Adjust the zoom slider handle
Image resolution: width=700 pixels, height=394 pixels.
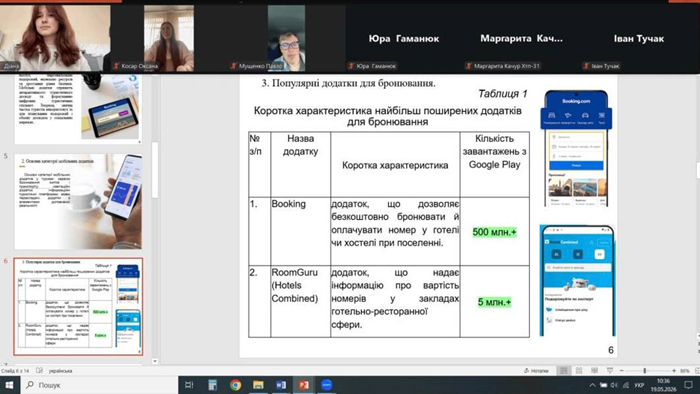point(645,371)
